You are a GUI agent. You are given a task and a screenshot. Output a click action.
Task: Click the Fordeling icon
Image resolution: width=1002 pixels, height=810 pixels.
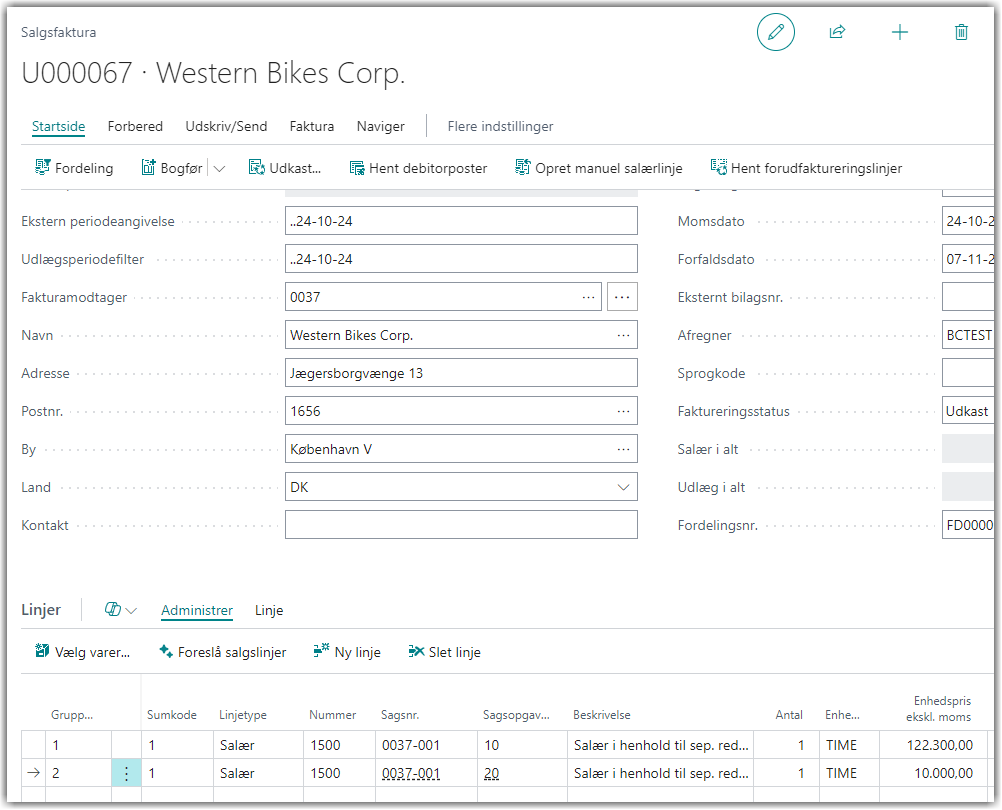click(42, 167)
